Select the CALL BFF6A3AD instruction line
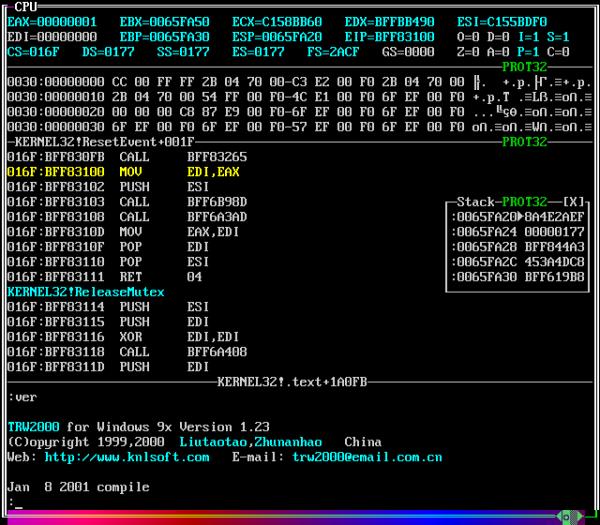Screen dimensions: 600x525 click(x=127, y=217)
